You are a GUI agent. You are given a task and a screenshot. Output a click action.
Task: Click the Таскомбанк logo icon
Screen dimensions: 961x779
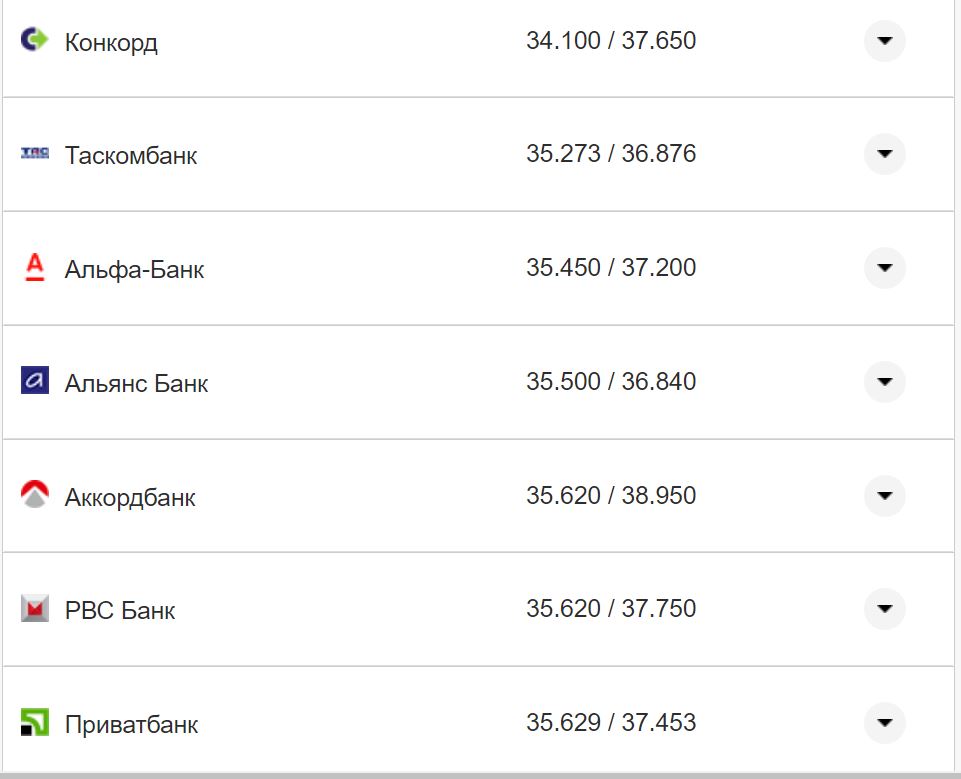click(35, 153)
